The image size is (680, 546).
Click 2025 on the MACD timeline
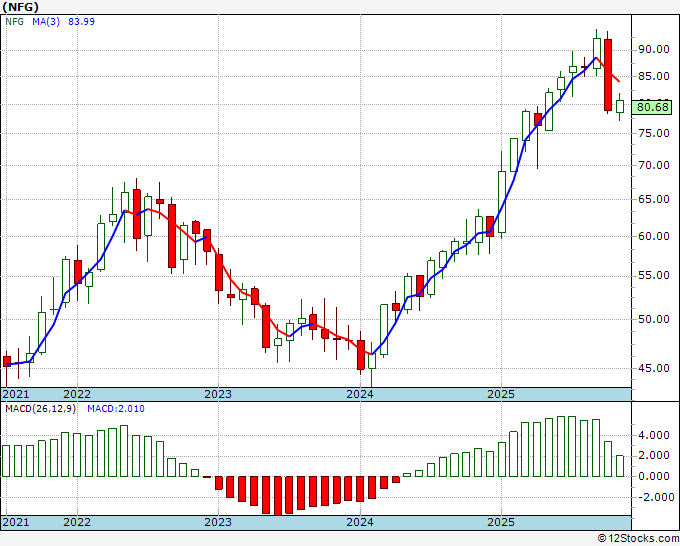pyautogui.click(x=501, y=522)
